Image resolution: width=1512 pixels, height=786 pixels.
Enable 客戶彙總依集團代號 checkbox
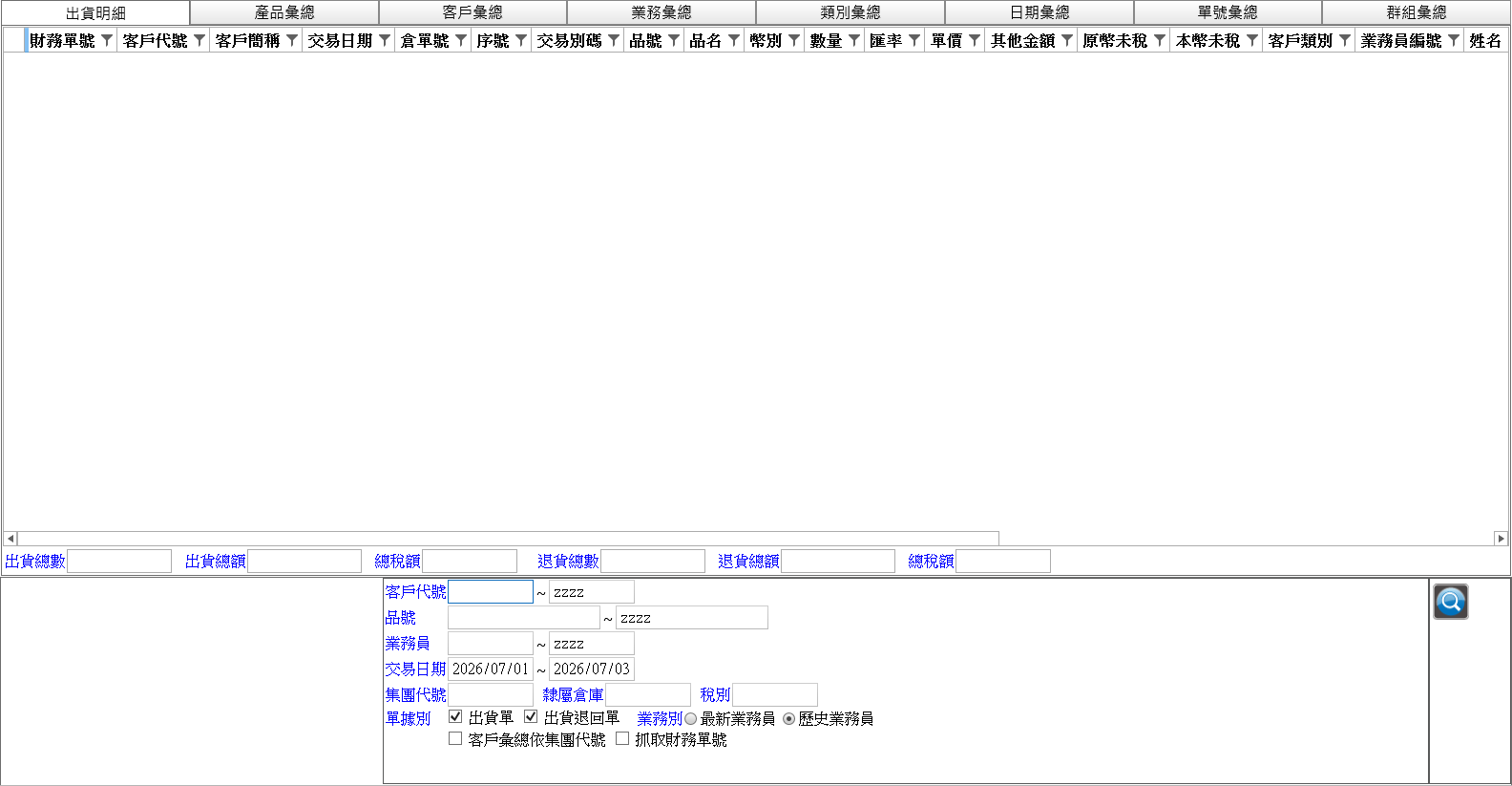(x=455, y=738)
